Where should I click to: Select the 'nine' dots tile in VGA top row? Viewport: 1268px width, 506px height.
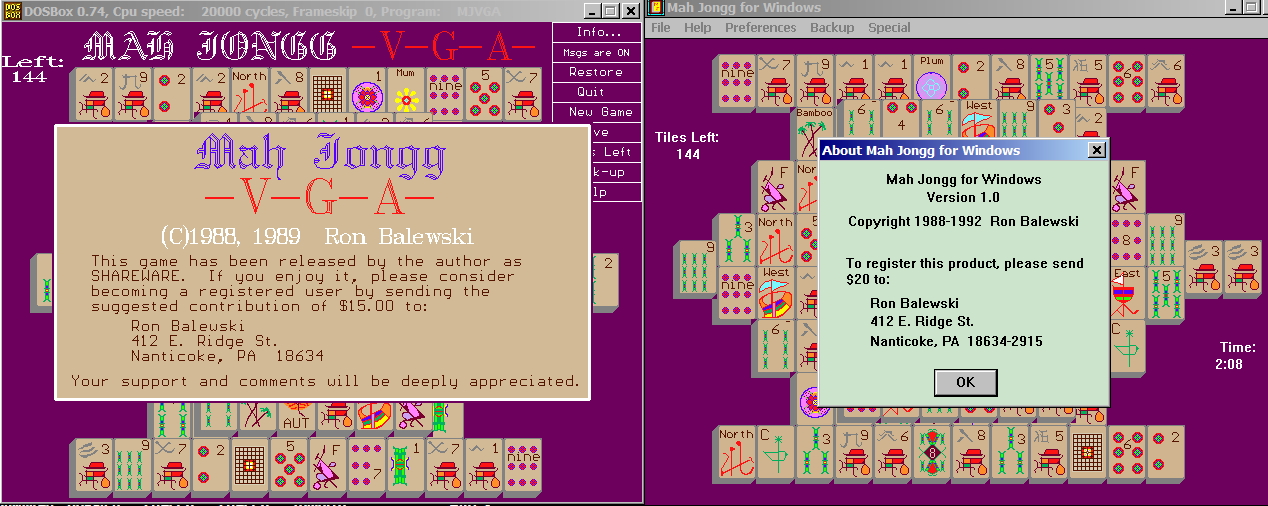click(x=445, y=94)
